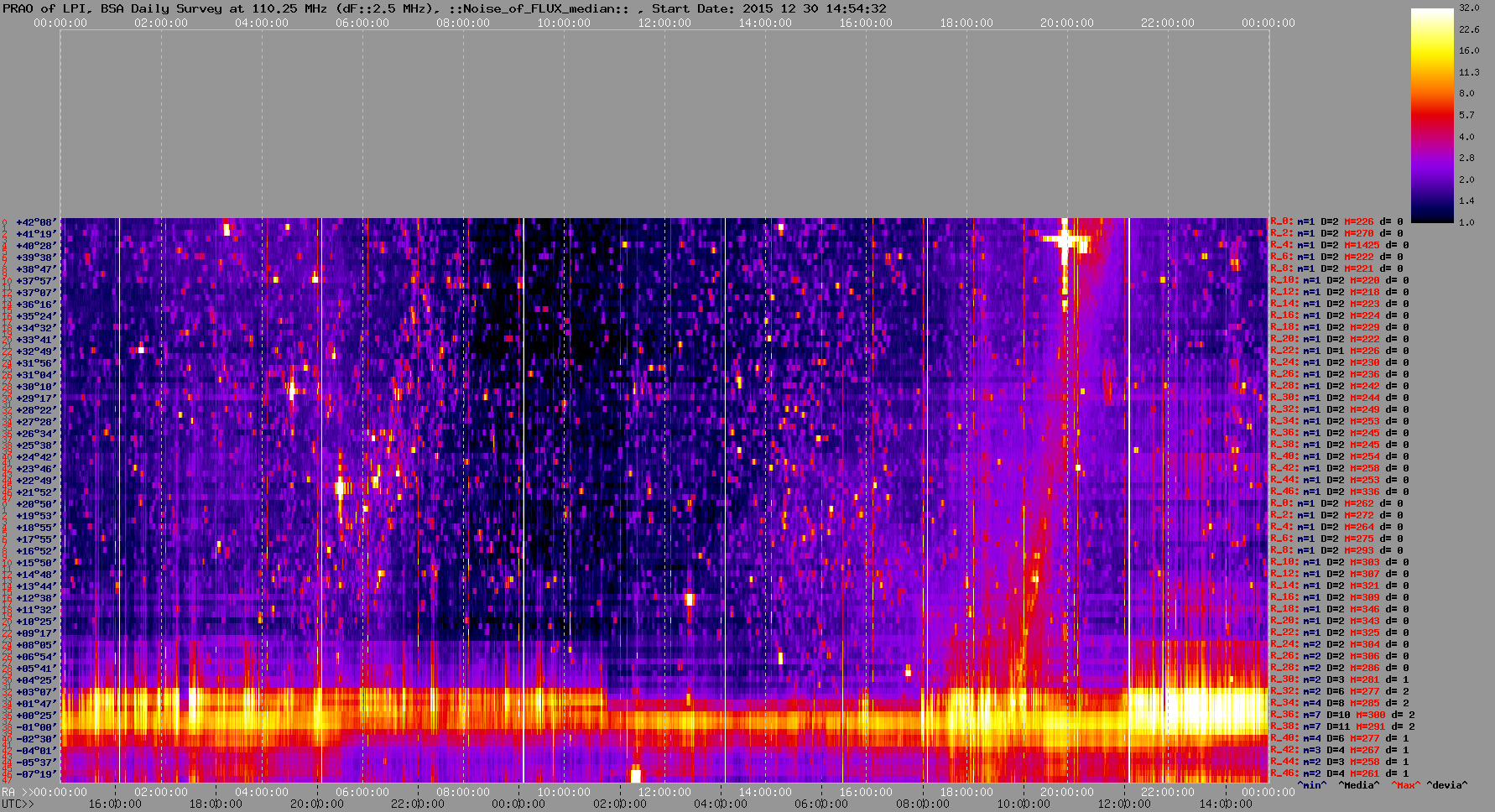Click the 32.0 value on the color scale

click(1469, 8)
